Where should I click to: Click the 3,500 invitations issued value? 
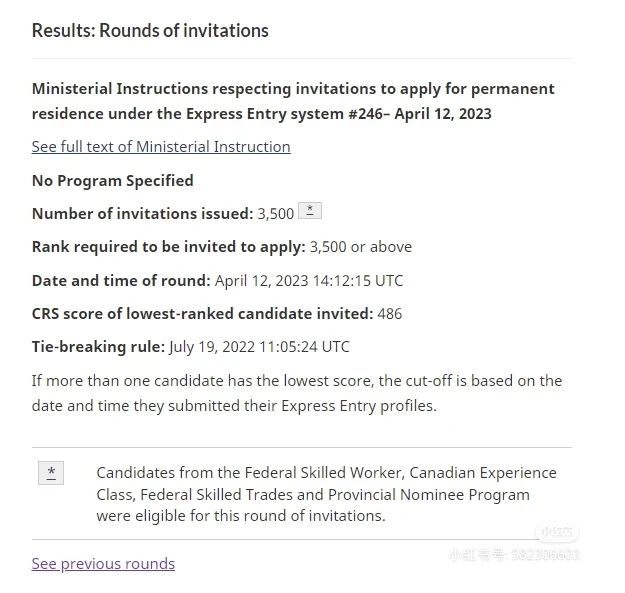pos(276,214)
